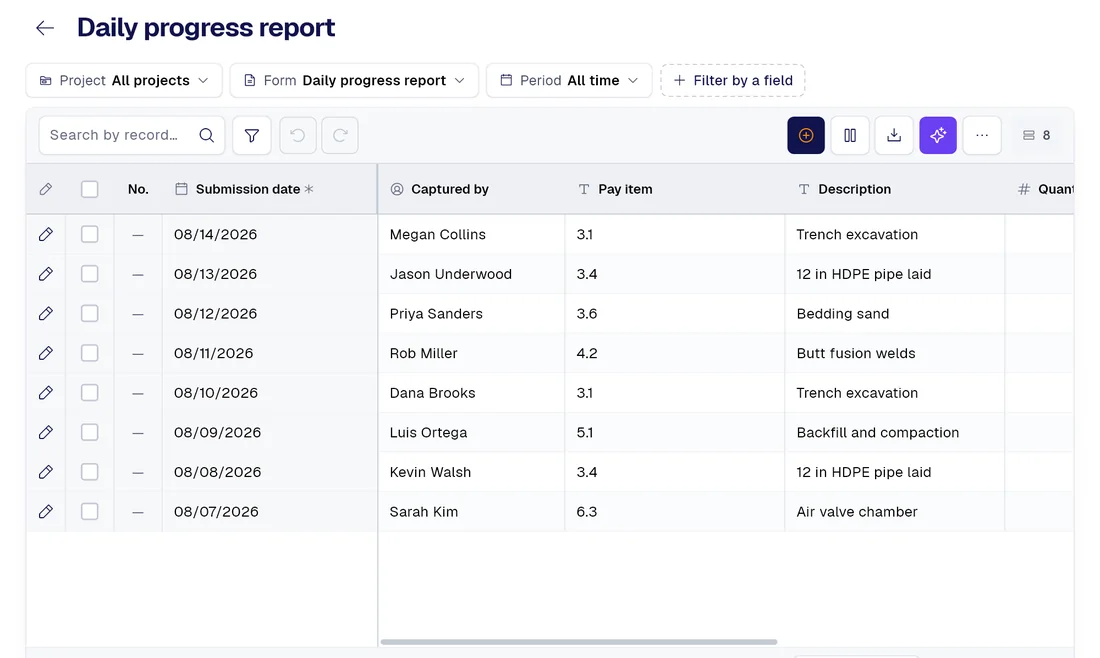Click the 08/11/2026 submission date cell

(270, 353)
